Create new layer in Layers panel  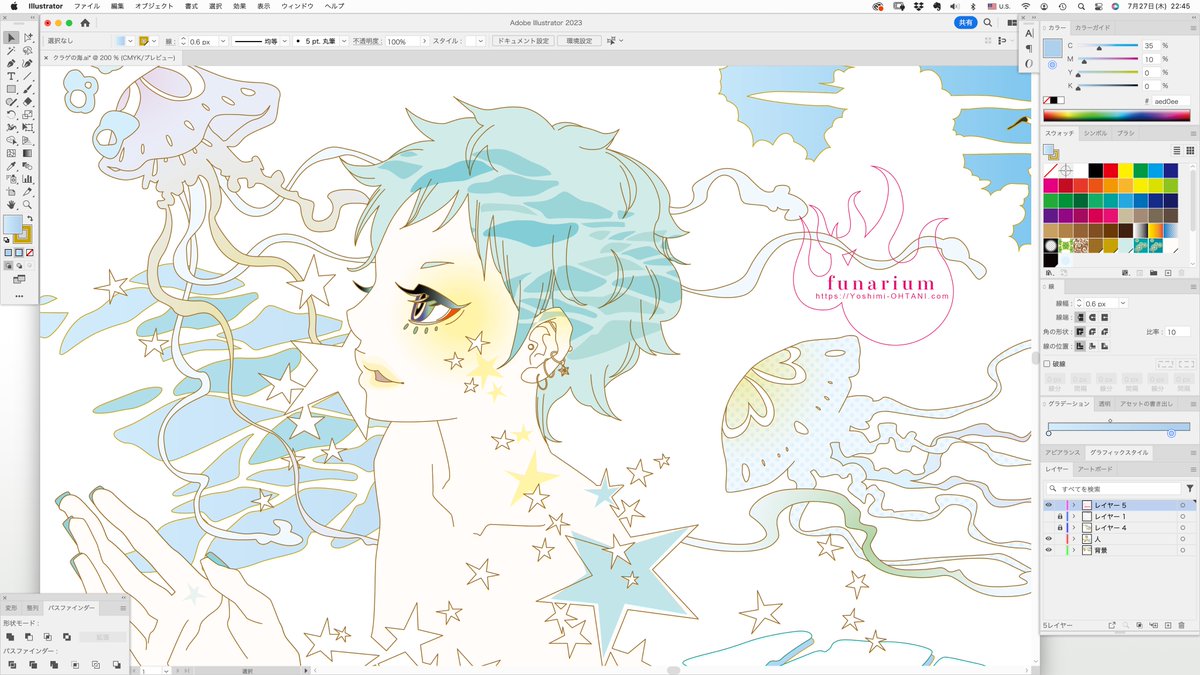click(x=1167, y=625)
